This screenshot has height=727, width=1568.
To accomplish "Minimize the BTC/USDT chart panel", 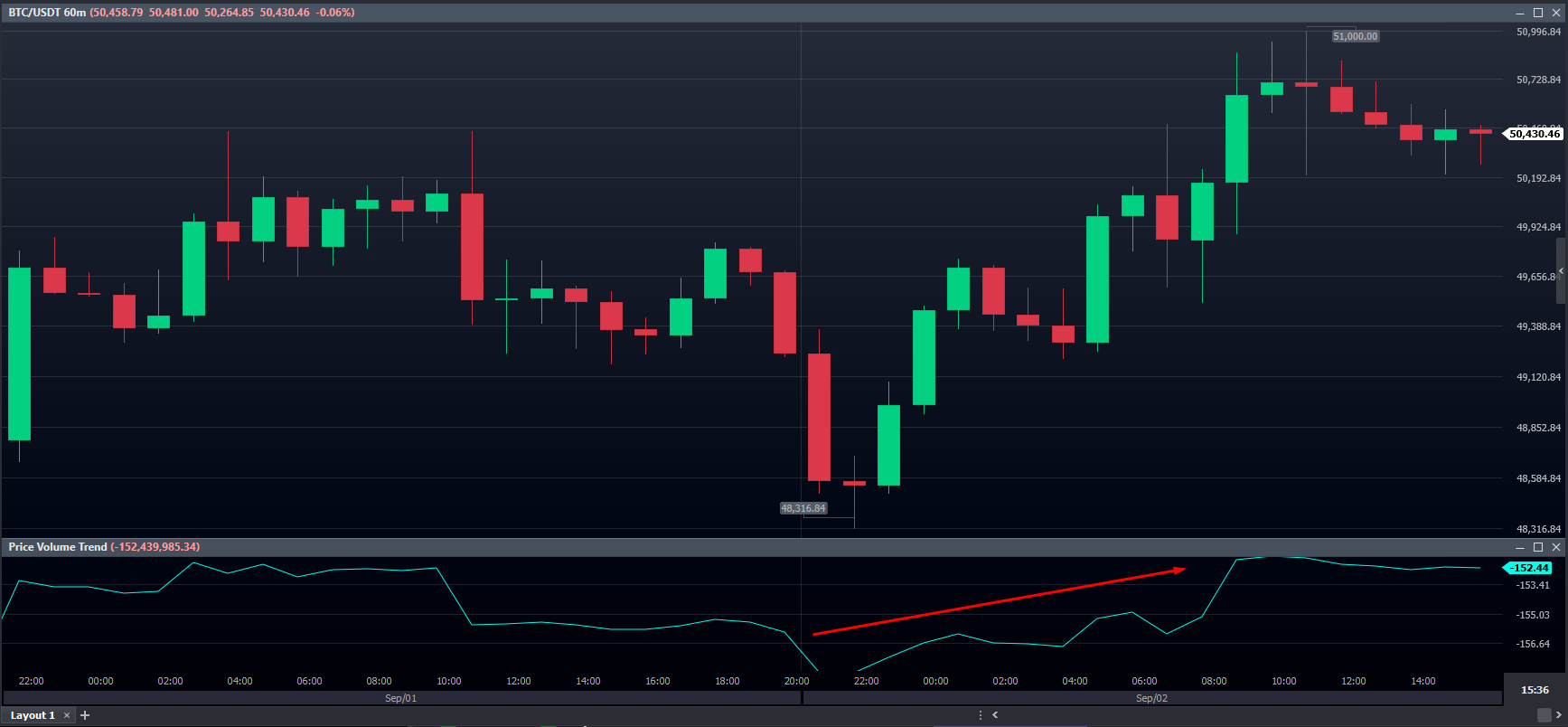I will point(1520,13).
